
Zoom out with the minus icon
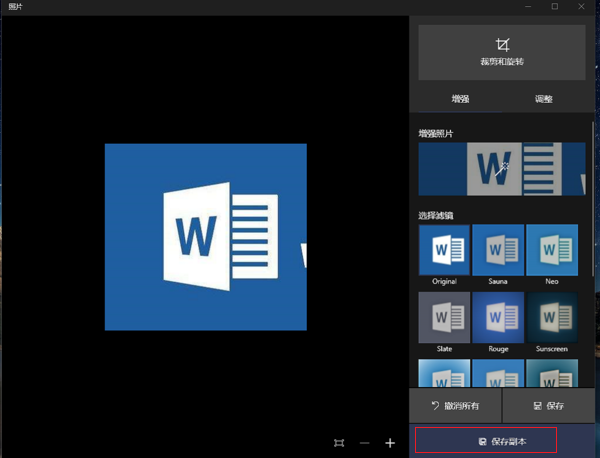pos(365,442)
